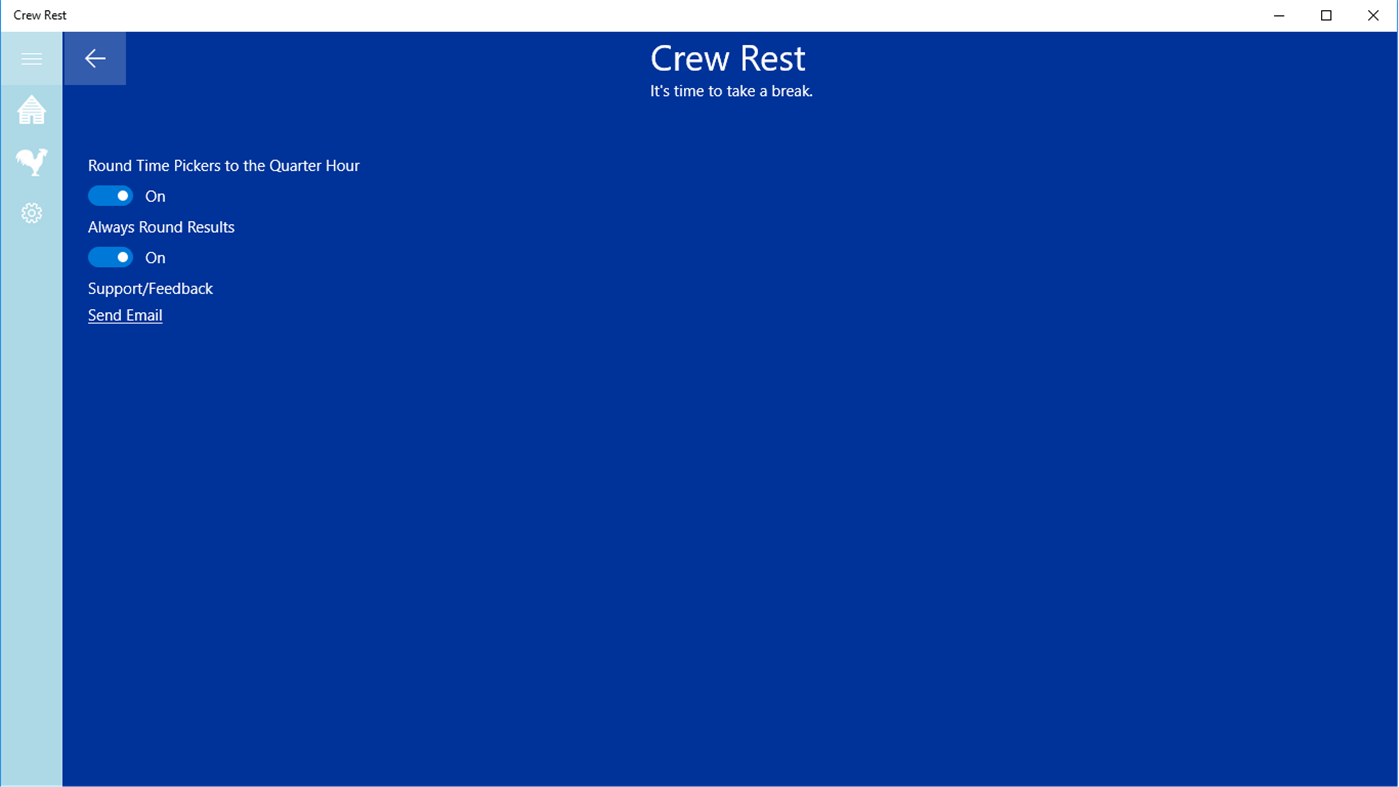Select the Home cabin icon in sidebar

[x=31, y=109]
